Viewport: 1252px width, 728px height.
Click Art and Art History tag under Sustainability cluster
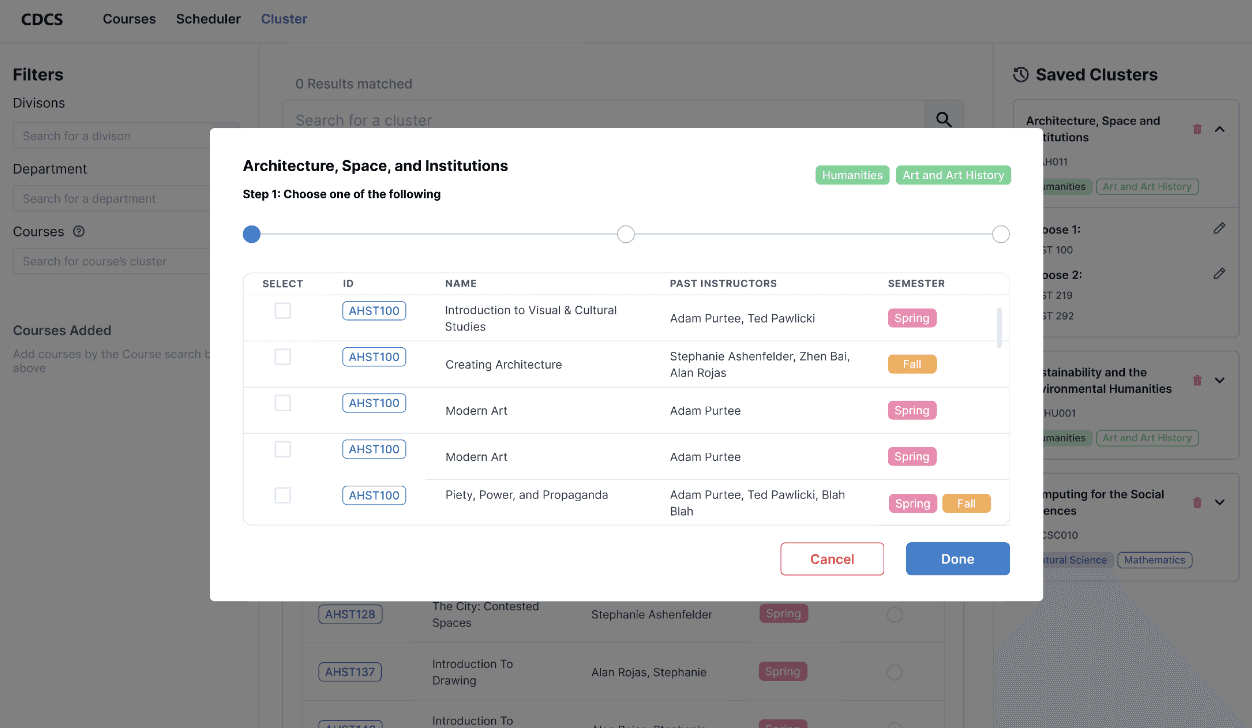tap(1147, 438)
